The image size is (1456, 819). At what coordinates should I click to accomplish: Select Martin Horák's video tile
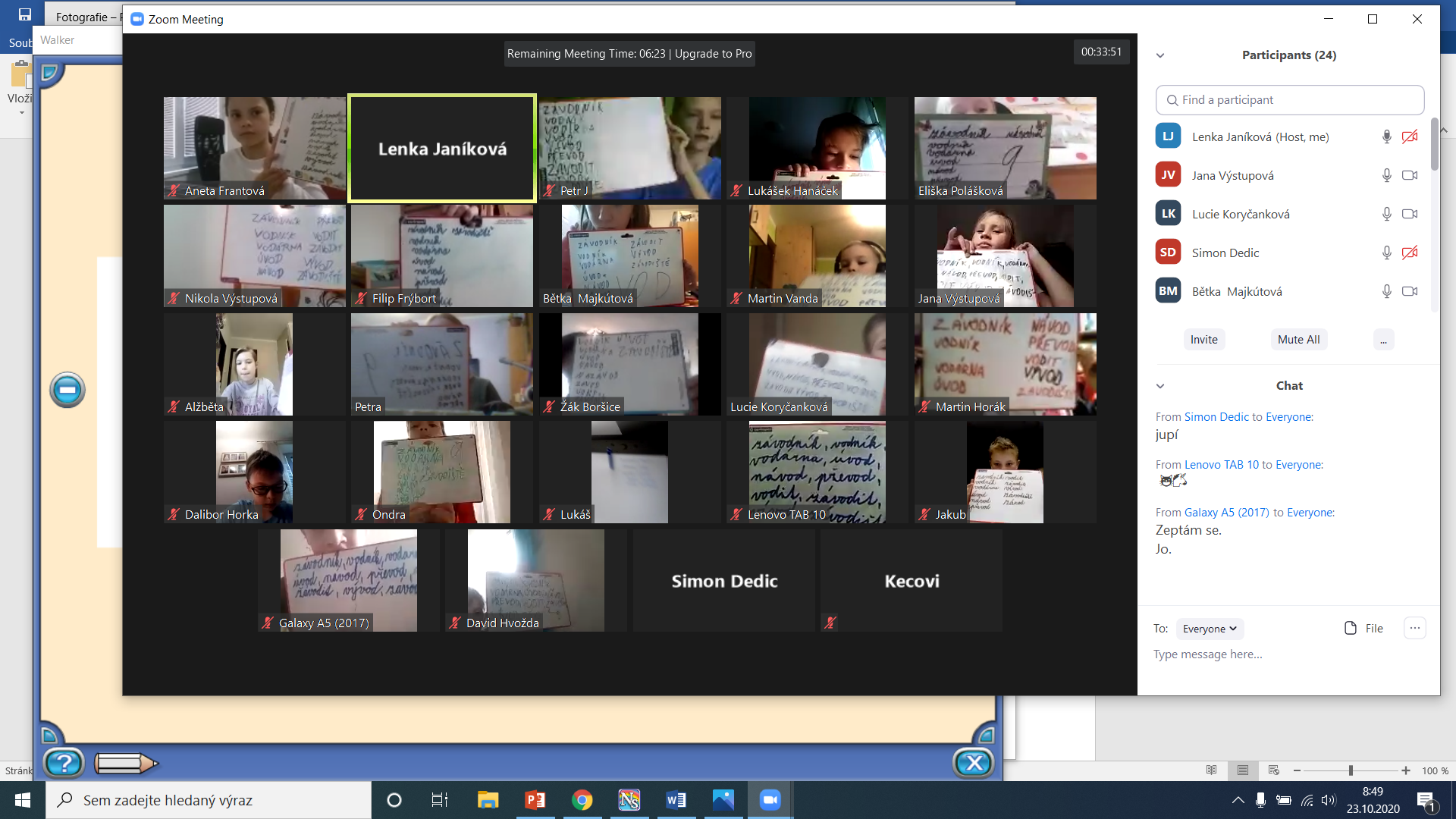point(1005,364)
